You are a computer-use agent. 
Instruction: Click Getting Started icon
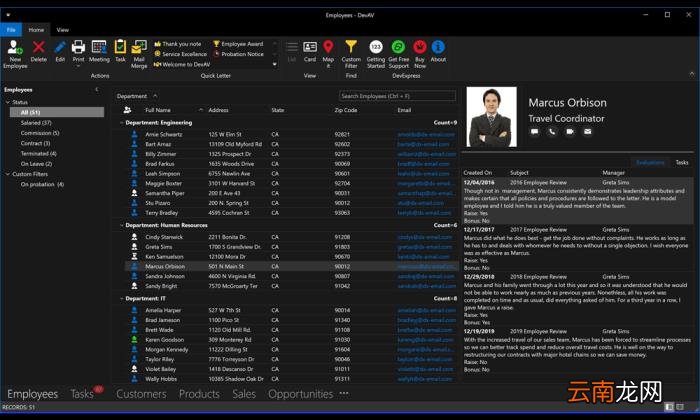click(x=376, y=47)
